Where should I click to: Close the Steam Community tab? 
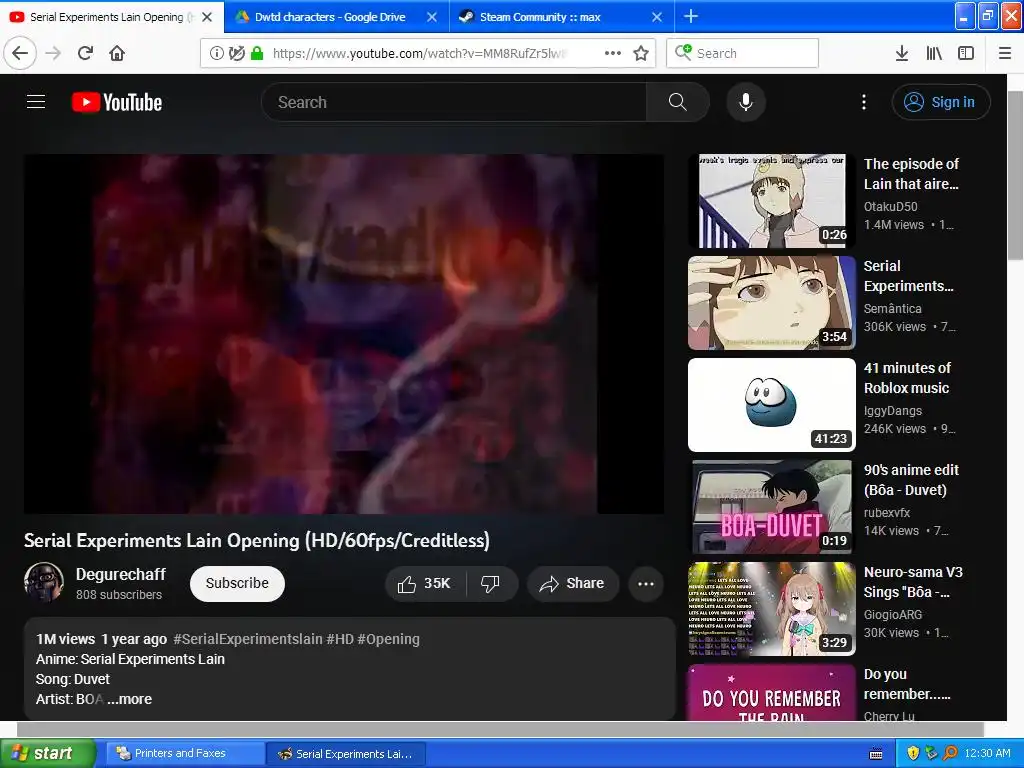(657, 17)
